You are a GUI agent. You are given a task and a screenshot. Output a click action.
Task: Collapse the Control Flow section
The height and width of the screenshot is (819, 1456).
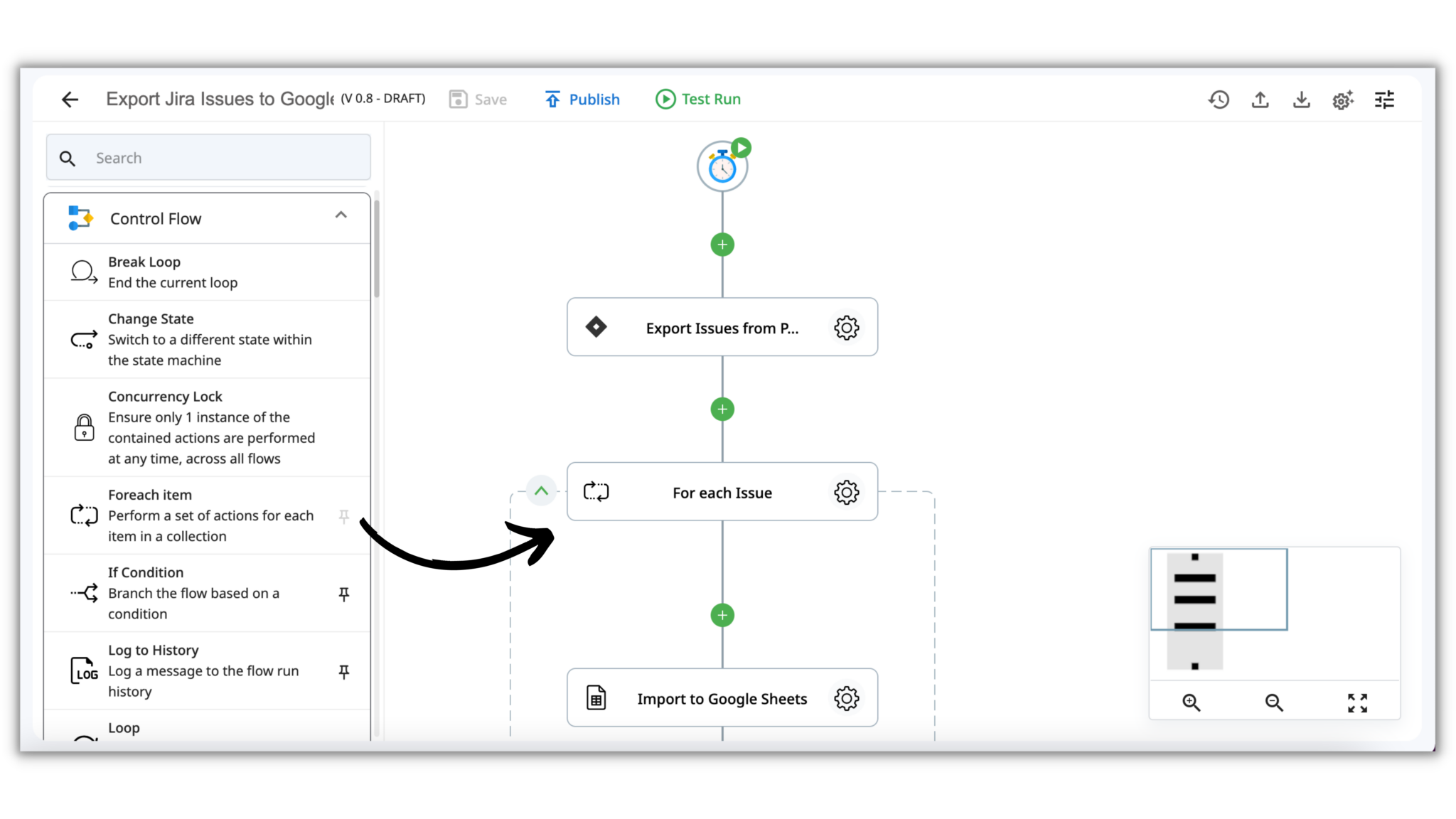pos(341,214)
